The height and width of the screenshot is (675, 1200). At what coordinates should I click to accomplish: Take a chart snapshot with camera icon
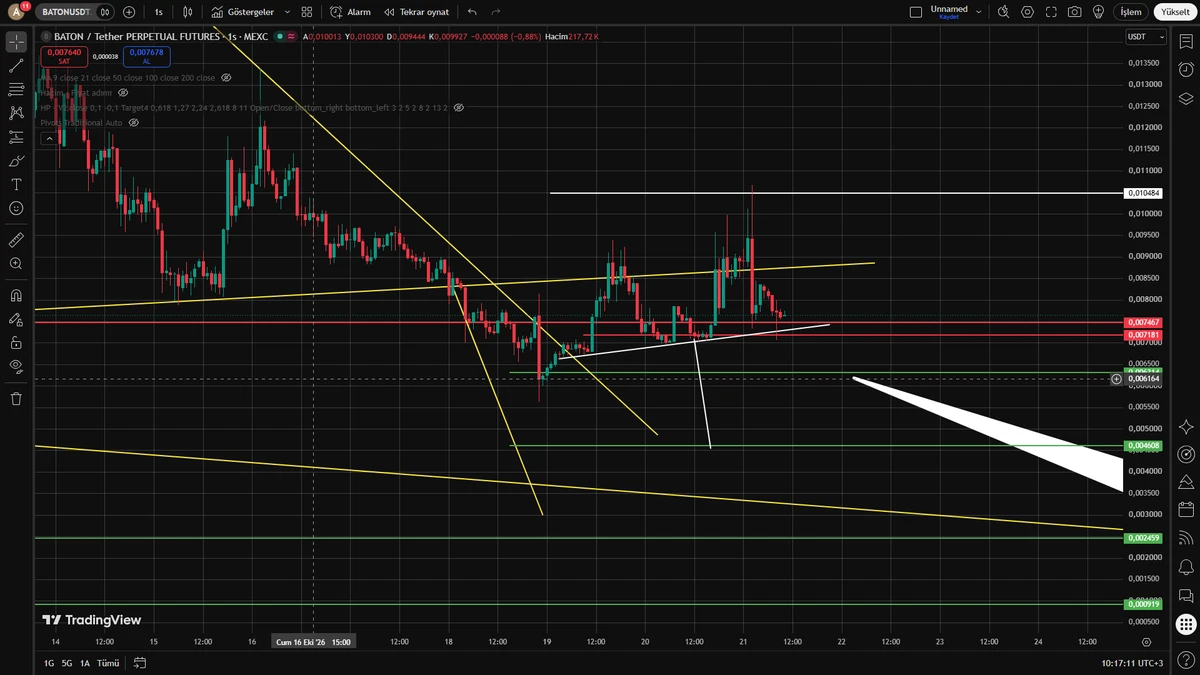pos(1074,12)
